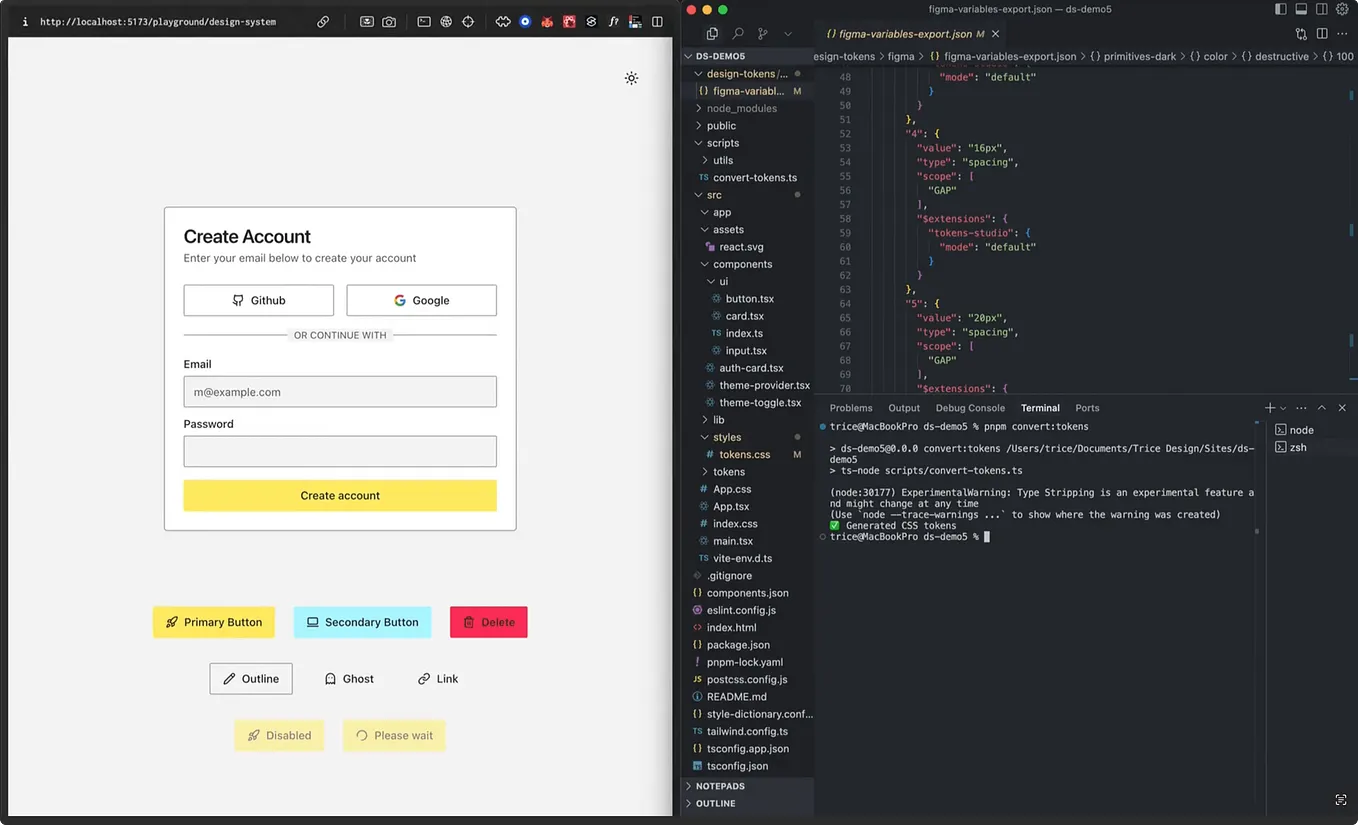This screenshot has height=825, width=1358.
Task: Close the terminal panel
Action: (x=1342, y=408)
